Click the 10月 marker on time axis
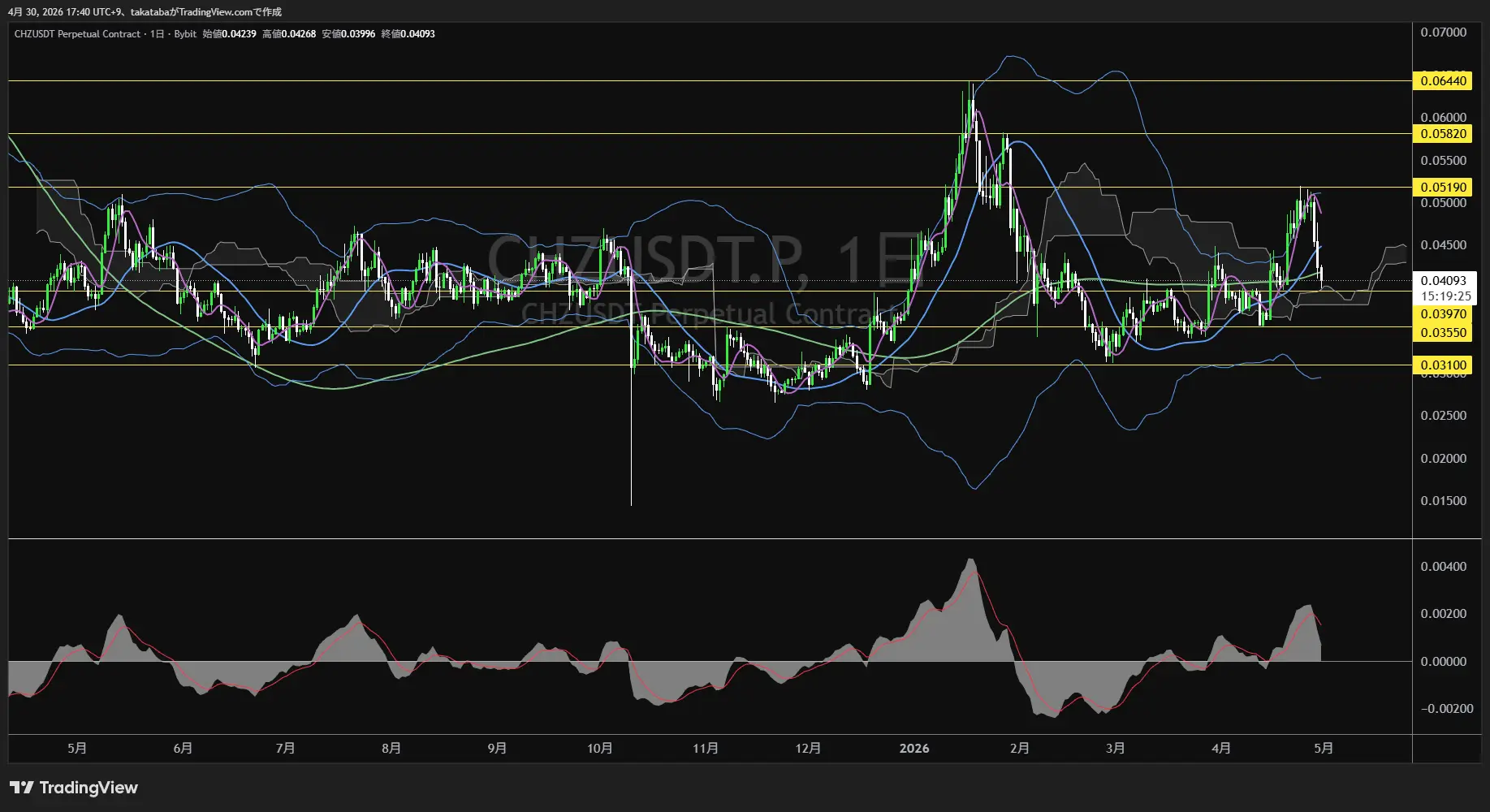 click(599, 748)
